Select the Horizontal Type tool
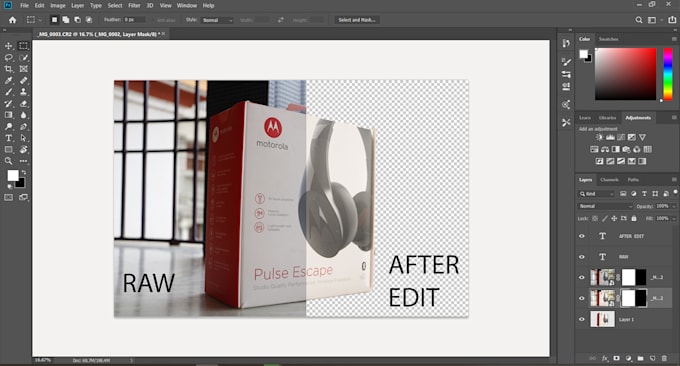Image resolution: width=680 pixels, height=366 pixels. click(8, 138)
